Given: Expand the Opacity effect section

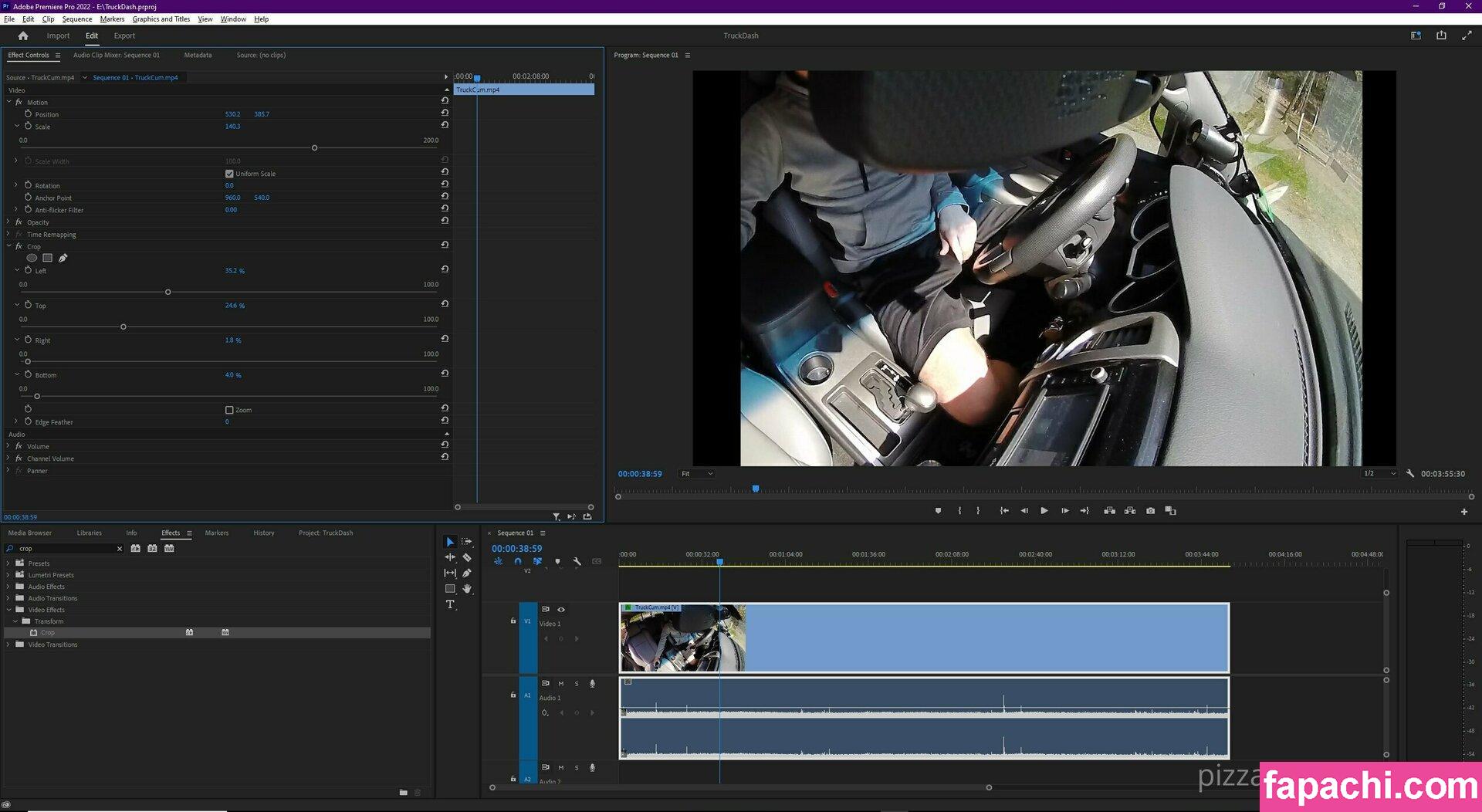Looking at the screenshot, I should tap(8, 222).
